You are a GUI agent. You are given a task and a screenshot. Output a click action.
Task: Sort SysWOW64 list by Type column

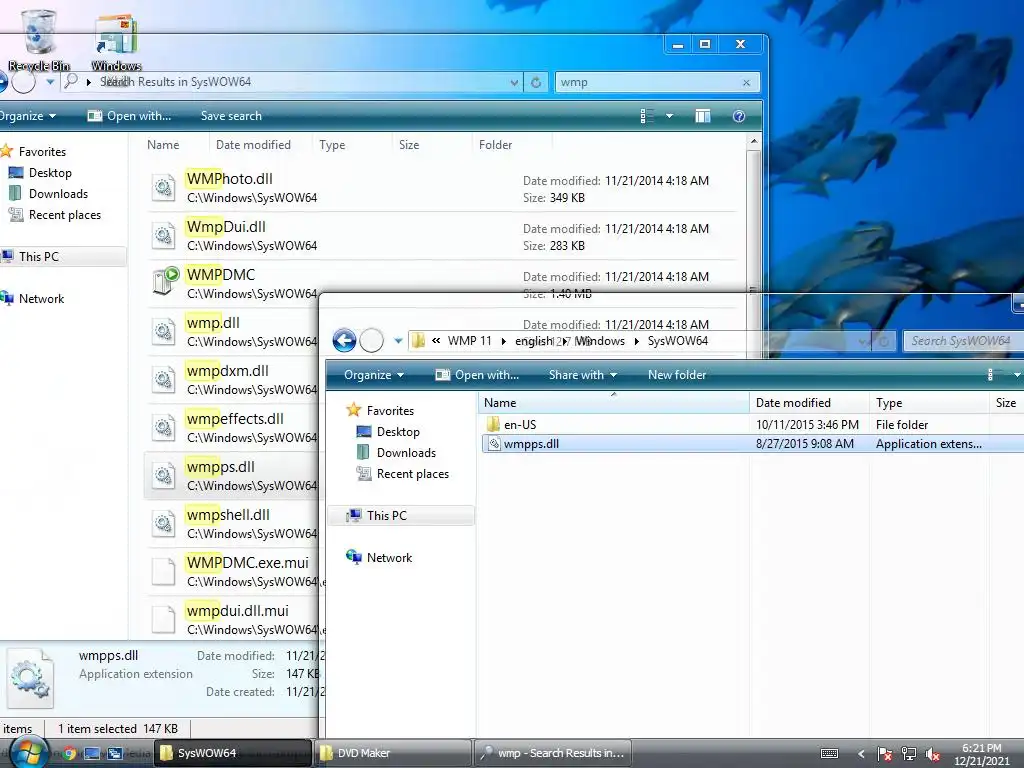(889, 403)
